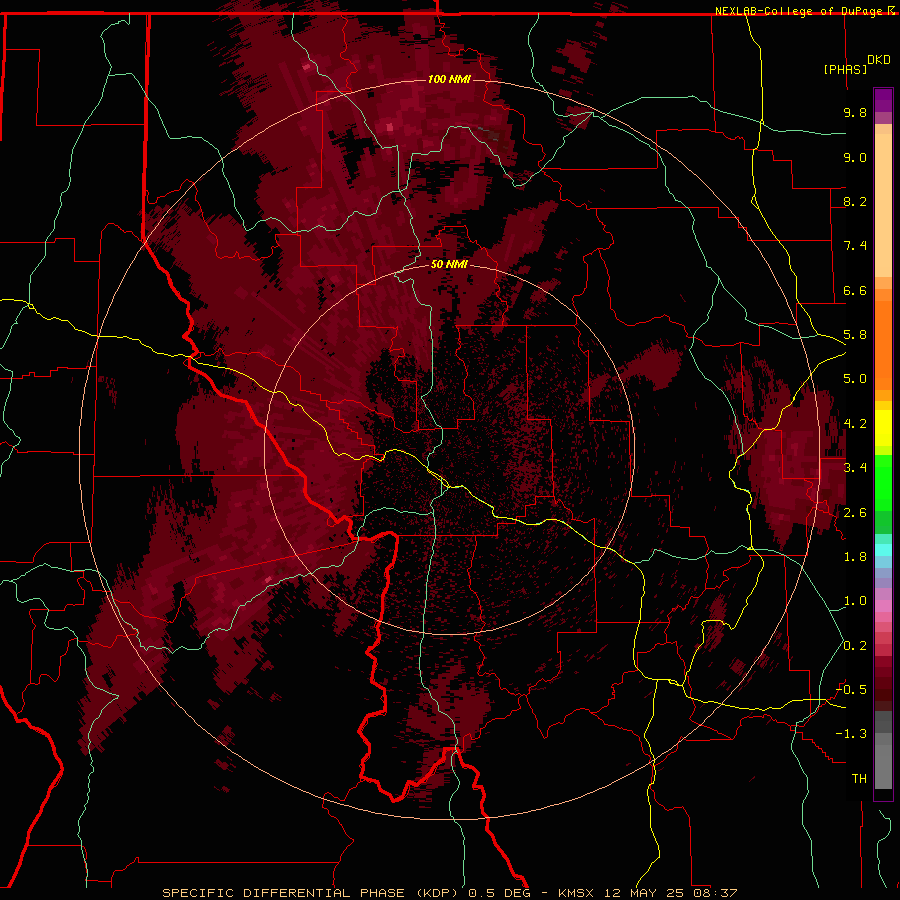
Task: Click the 9.0 scale value
Action: click(855, 157)
